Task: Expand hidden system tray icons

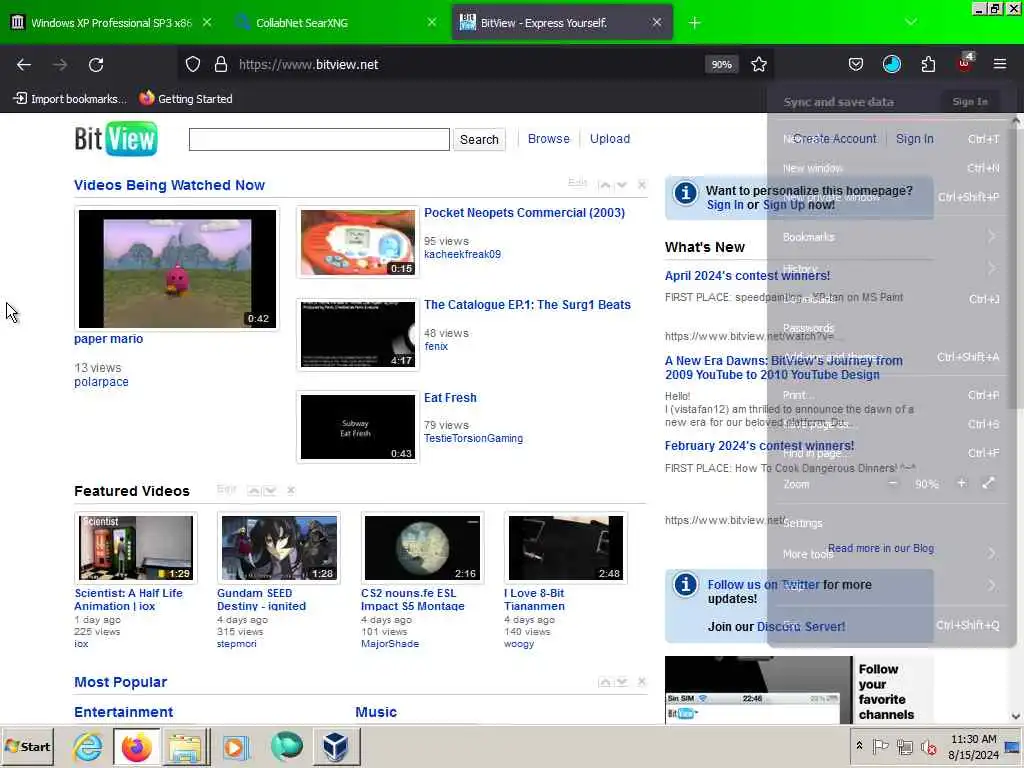Action: 859,745
